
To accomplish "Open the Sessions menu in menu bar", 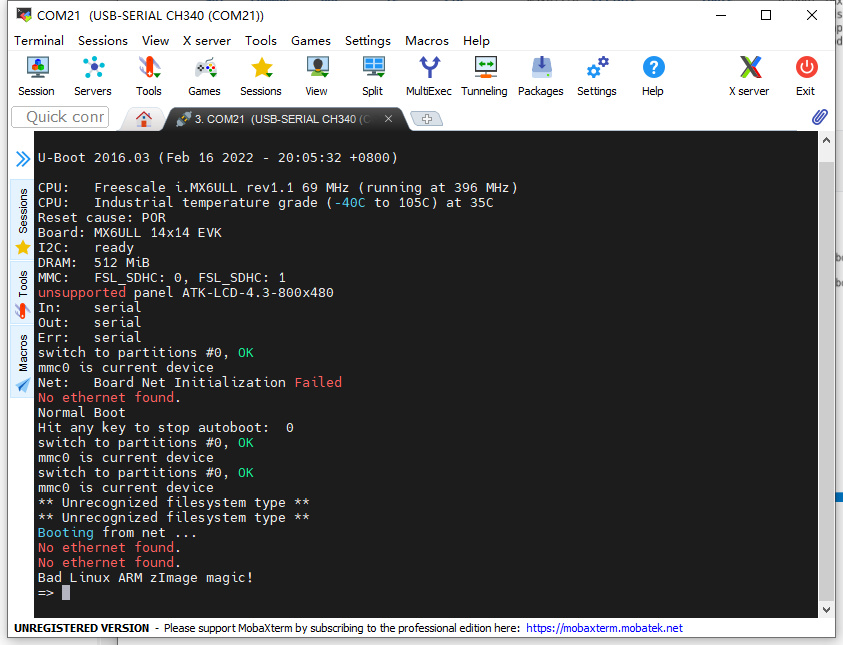I will coord(103,41).
